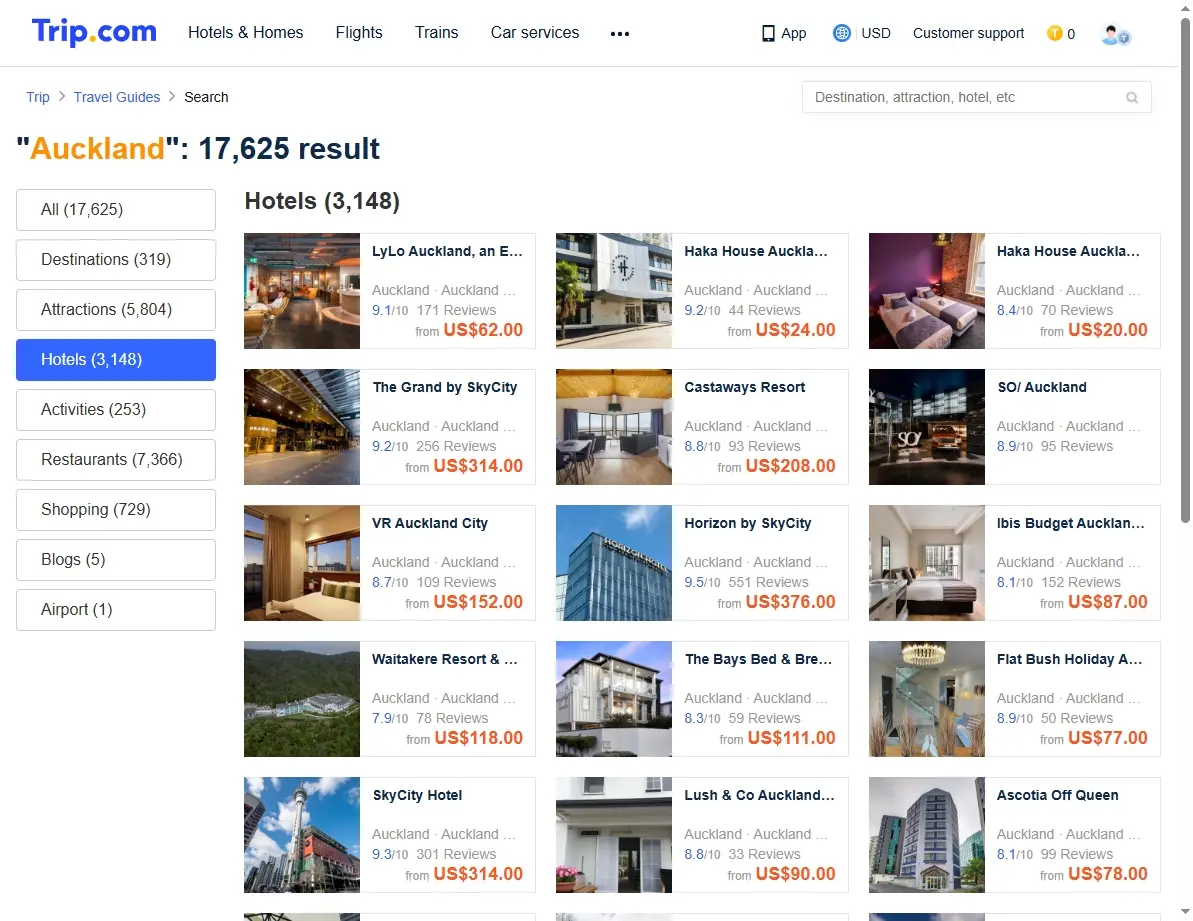Click LyLo Auckland hotel title
This screenshot has width=1193, height=921.
coord(447,252)
